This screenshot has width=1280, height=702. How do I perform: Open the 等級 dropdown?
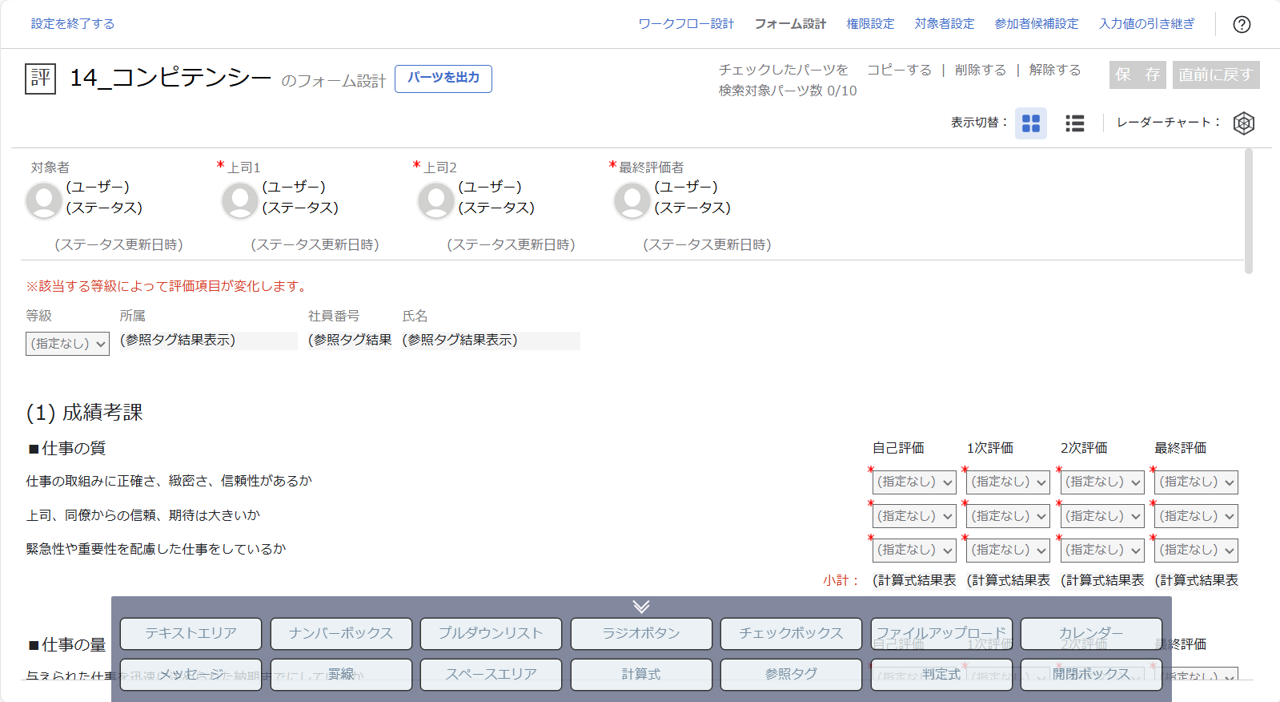click(67, 344)
